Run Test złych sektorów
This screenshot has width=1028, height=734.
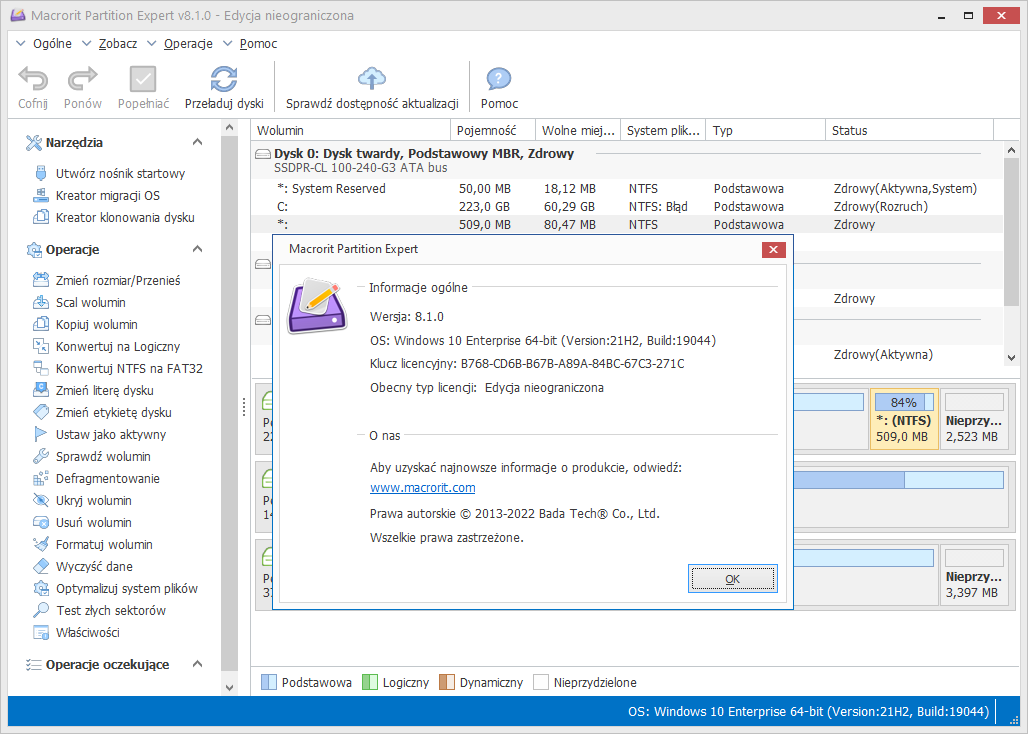(x=111, y=610)
